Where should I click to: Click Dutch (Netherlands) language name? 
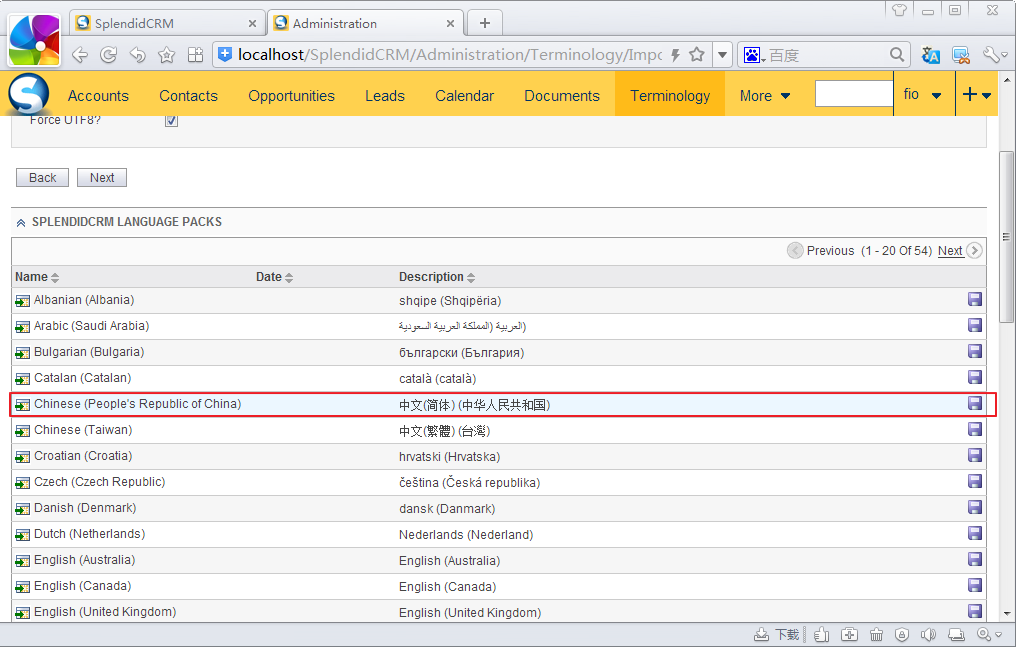point(89,534)
